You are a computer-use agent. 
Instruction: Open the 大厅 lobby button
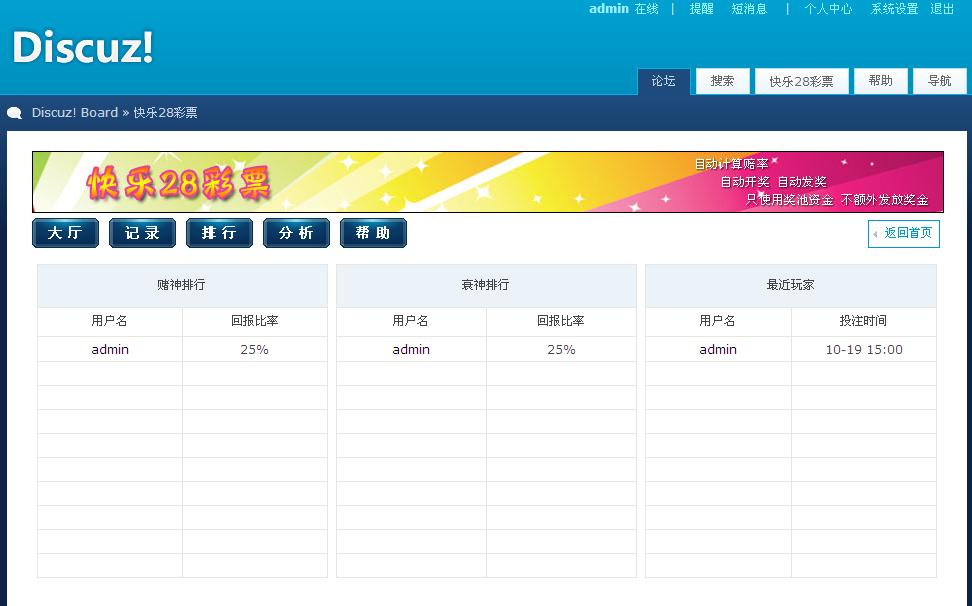(65, 233)
